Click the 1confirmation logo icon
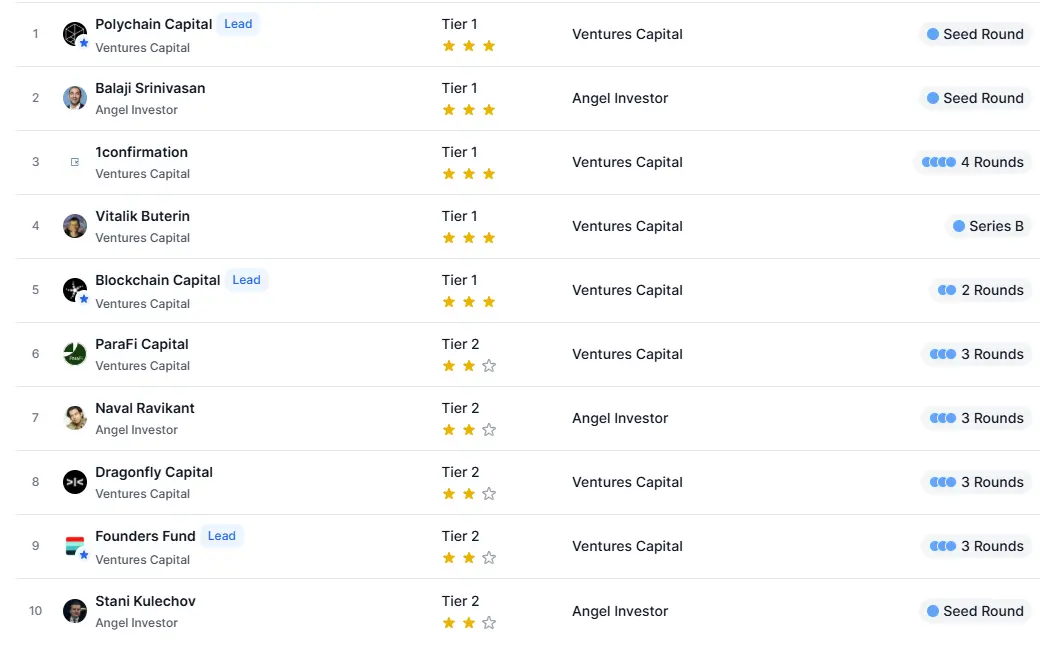This screenshot has width=1053, height=651. (x=75, y=162)
